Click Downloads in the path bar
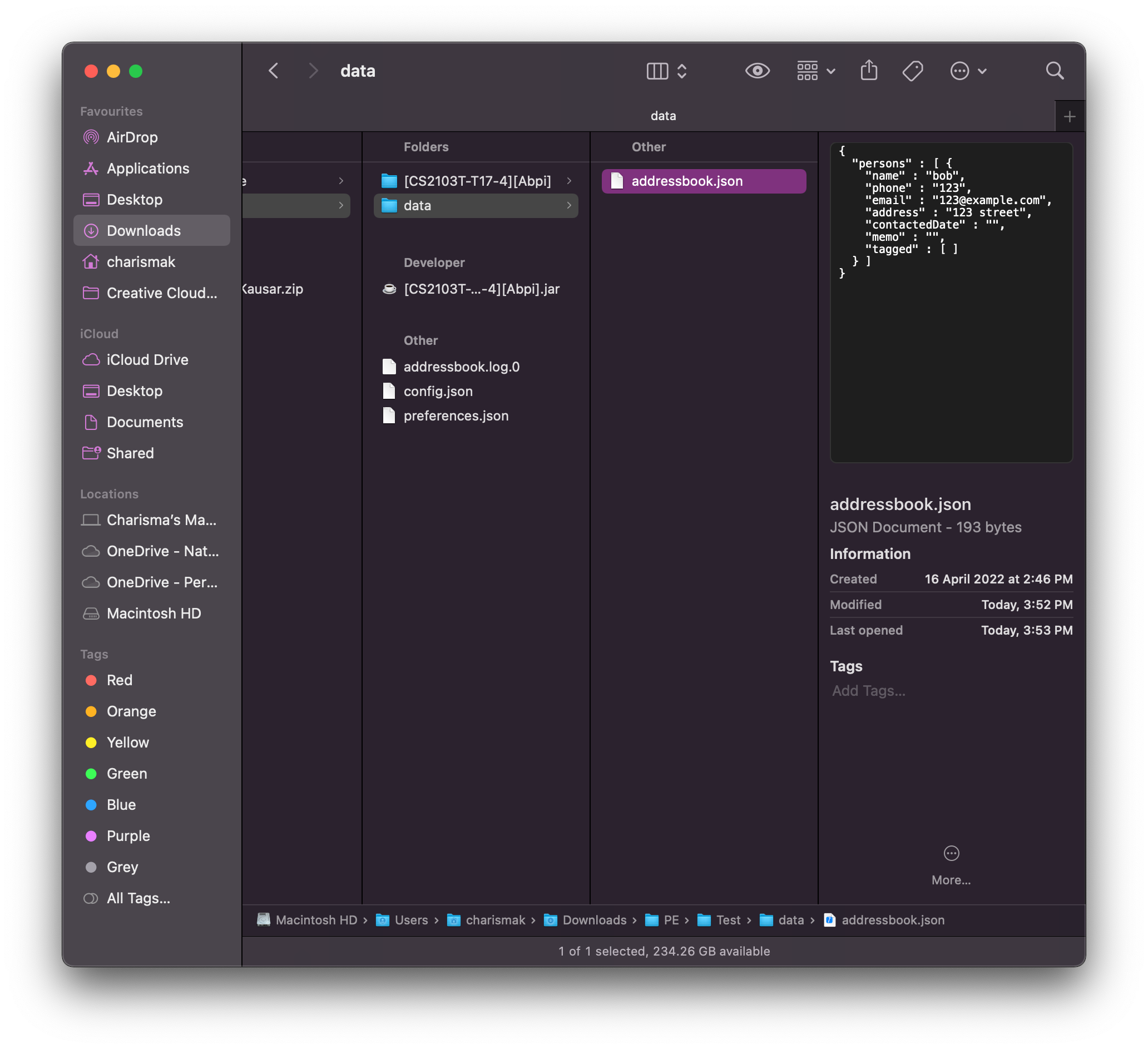Screen dimensions: 1148x1049 [x=594, y=920]
